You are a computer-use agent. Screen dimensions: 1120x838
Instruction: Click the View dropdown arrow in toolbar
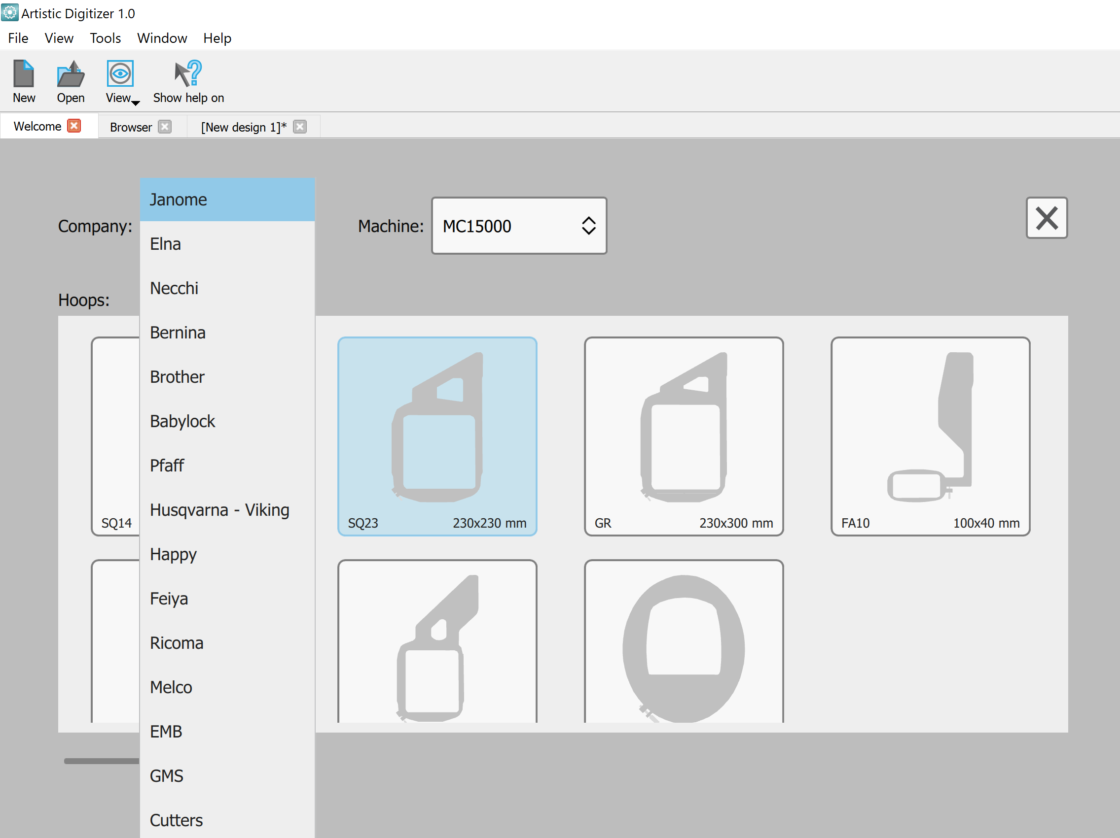136,102
